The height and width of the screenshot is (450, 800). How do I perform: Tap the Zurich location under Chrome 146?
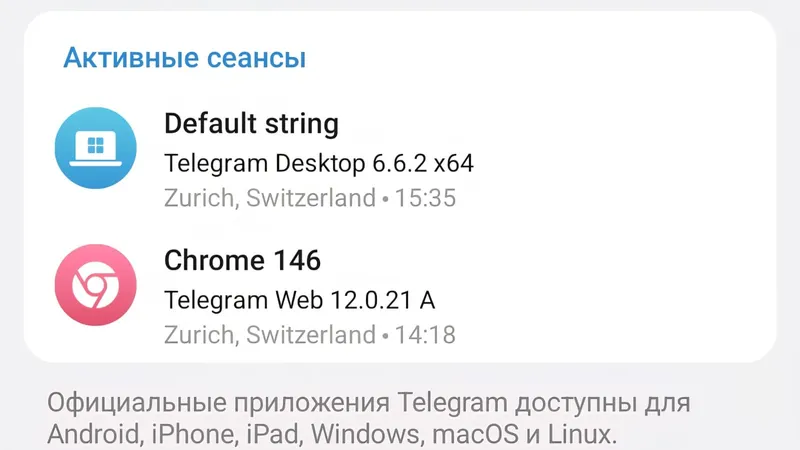coord(269,334)
